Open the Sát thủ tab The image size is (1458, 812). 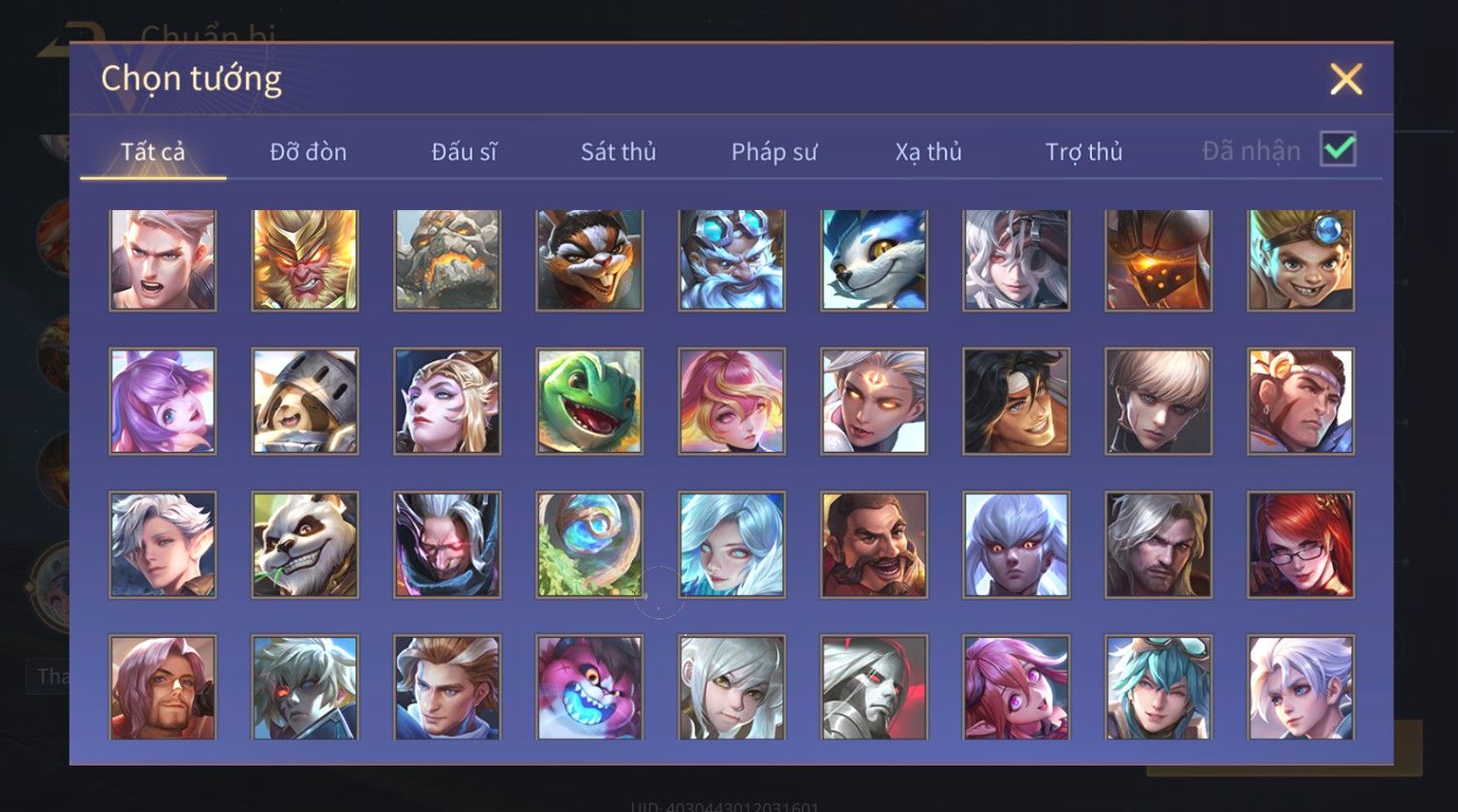coord(619,152)
